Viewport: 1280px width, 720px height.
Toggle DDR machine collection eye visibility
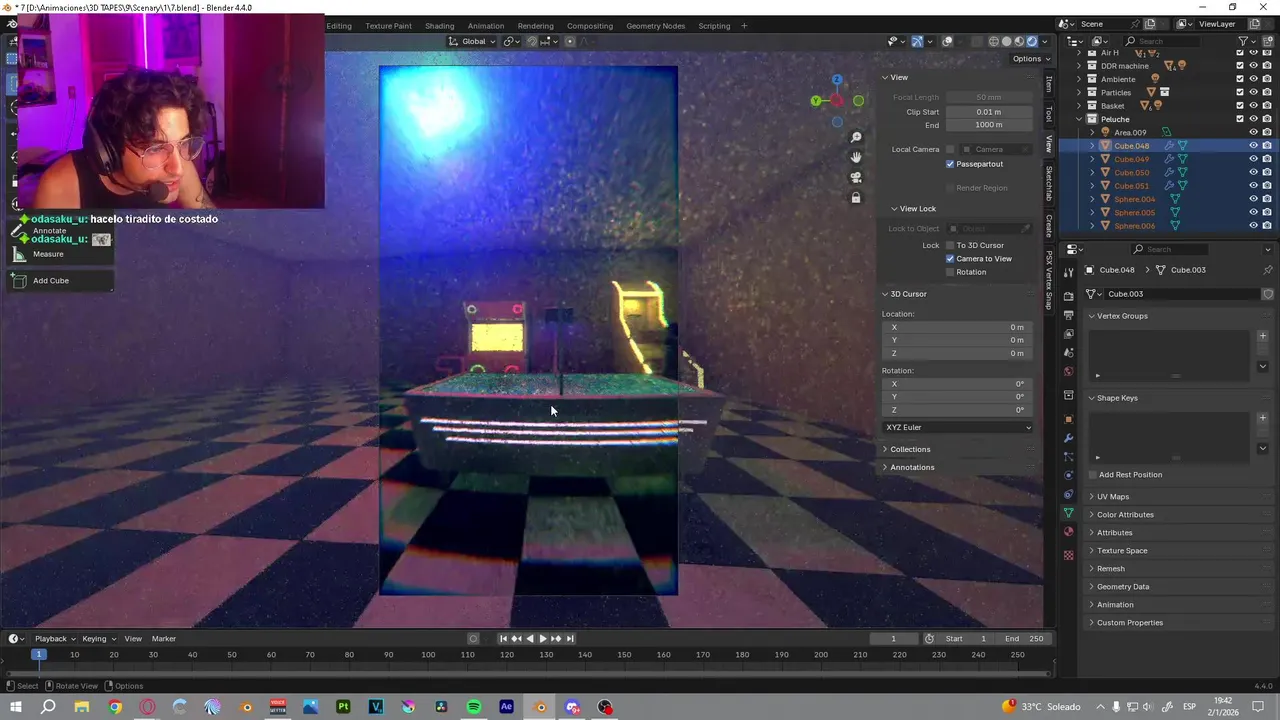pos(1253,66)
